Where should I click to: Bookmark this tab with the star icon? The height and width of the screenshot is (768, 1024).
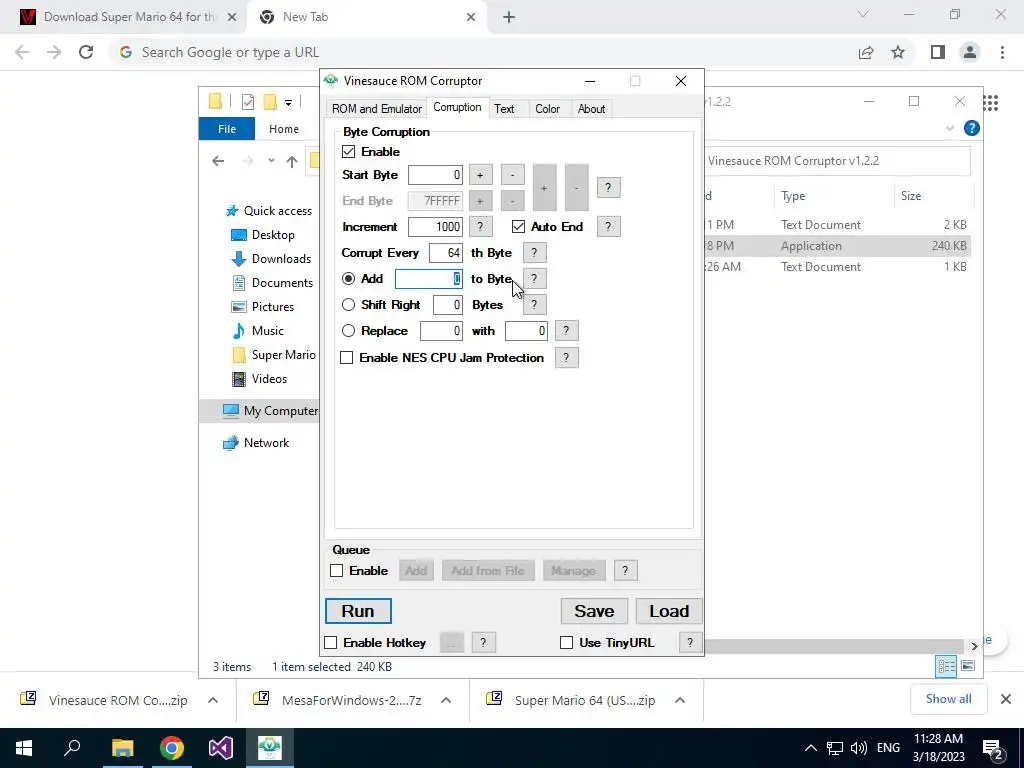898,52
